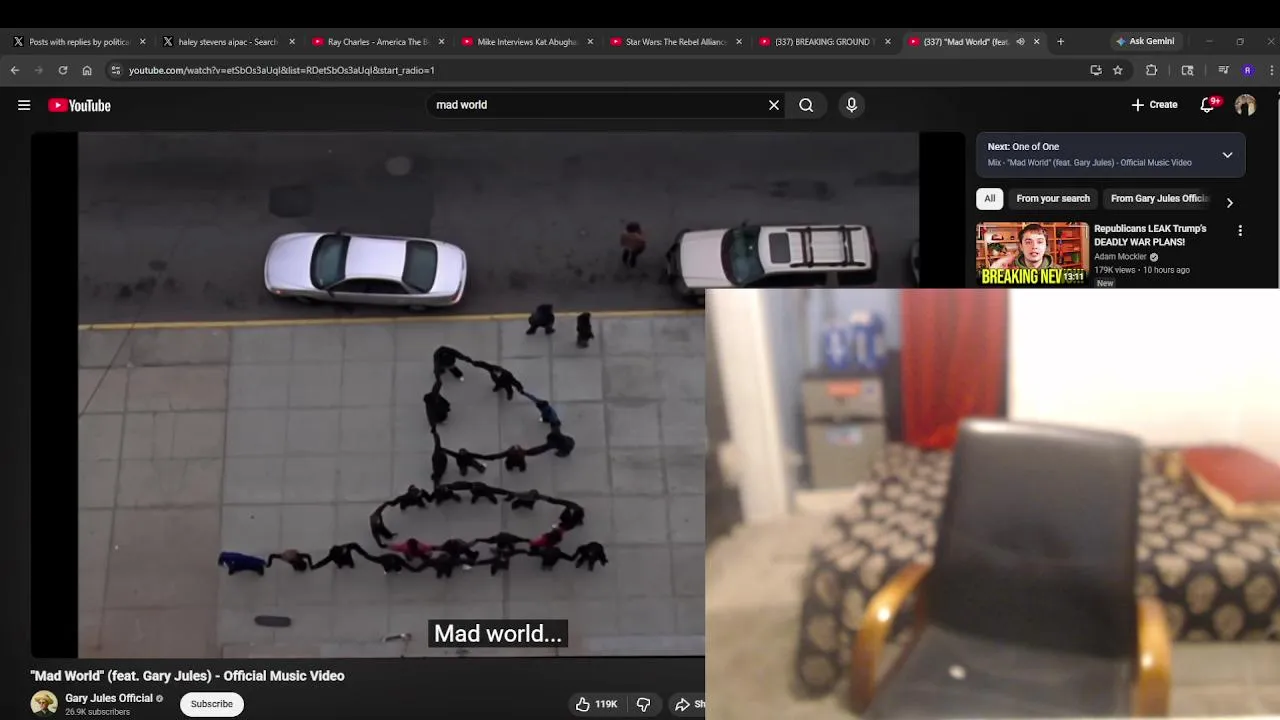Click the browser address bar URL
The image size is (1280, 720).
(281, 70)
